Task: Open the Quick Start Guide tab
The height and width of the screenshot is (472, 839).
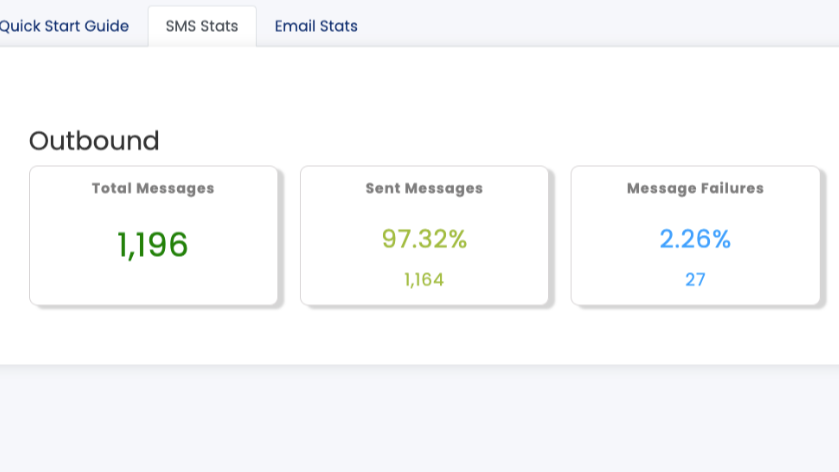Action: [x=64, y=26]
